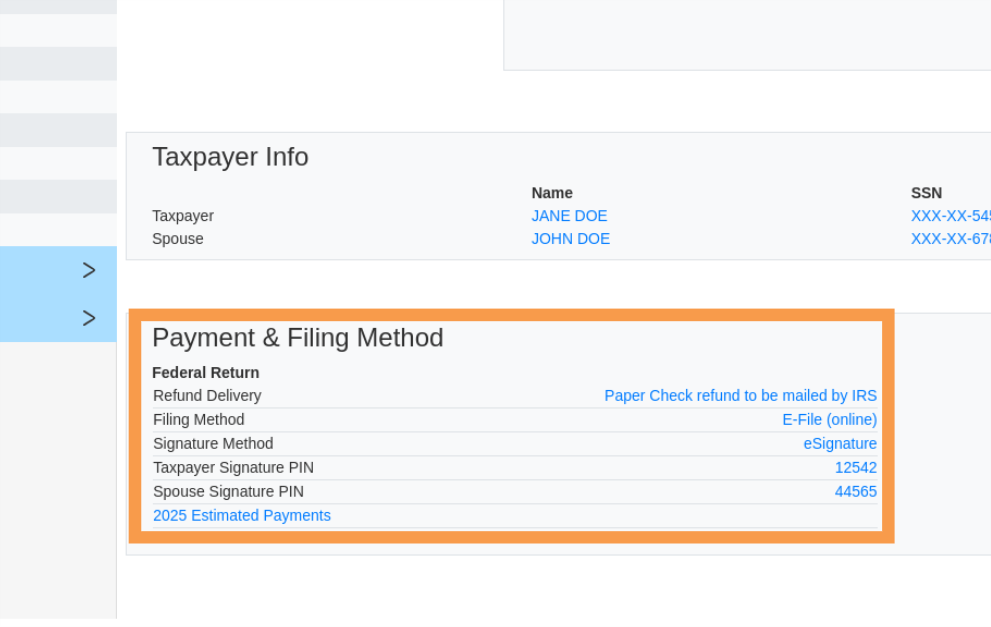The height and width of the screenshot is (627, 991).
Task: Select the Taxpayer Info panel heading
Action: pos(229,157)
